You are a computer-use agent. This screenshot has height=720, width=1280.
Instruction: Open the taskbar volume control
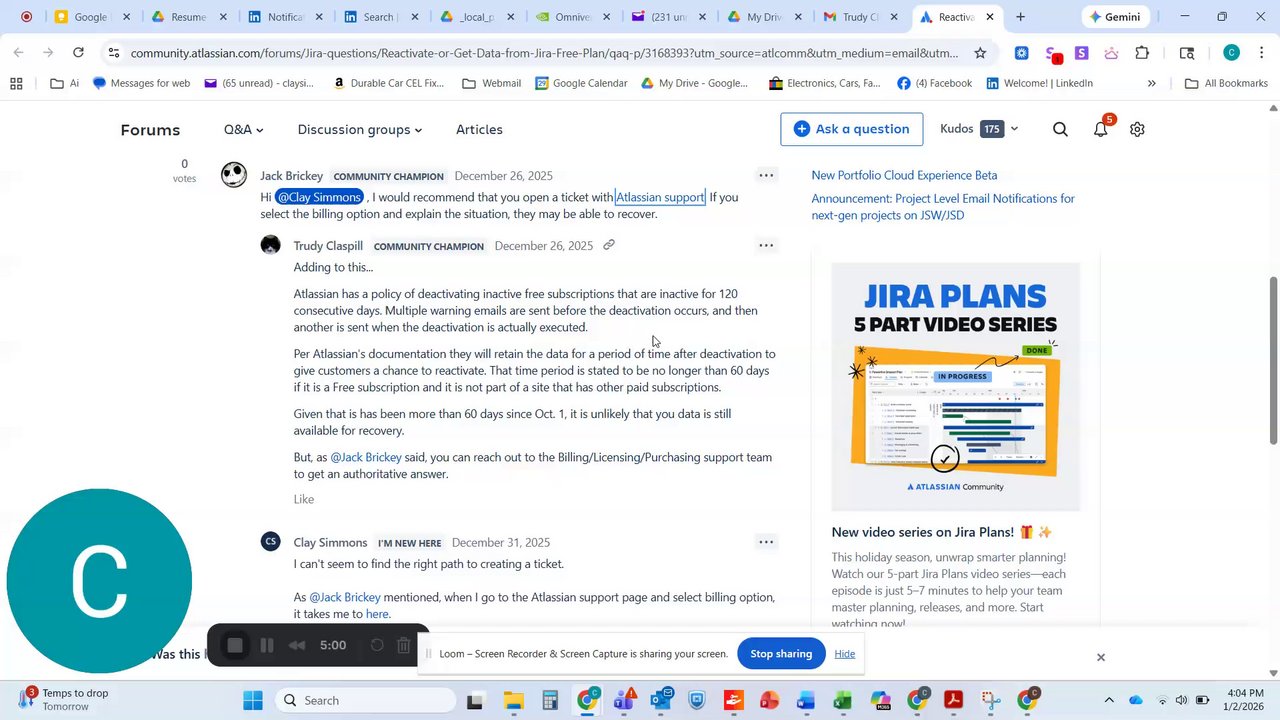[x=1181, y=700]
